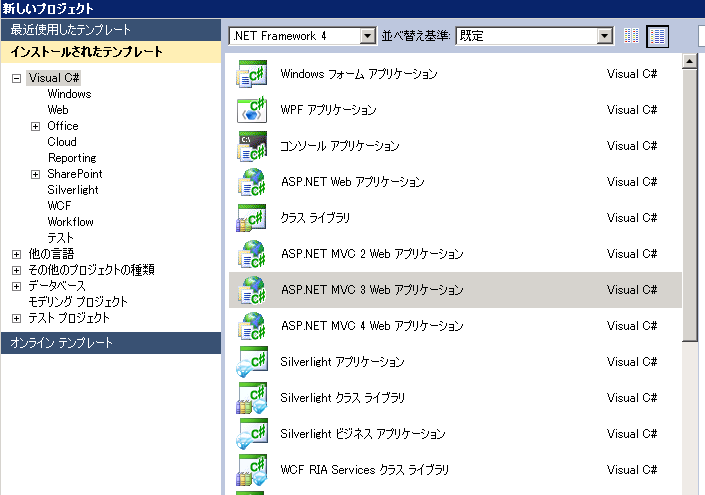The image size is (705, 495).
Task: Click the Silverlight ビジネス アプリケーション icon
Action: 252,433
